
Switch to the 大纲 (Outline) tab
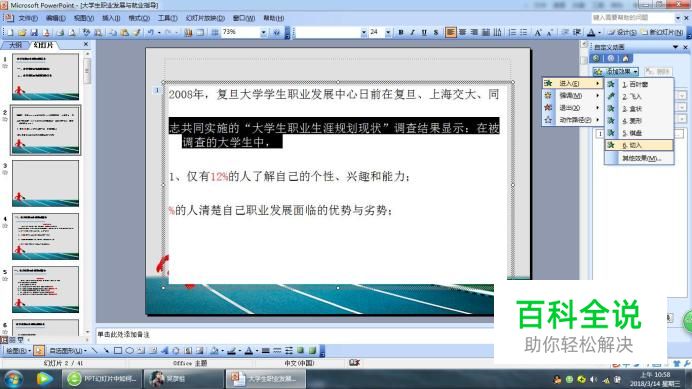click(15, 45)
